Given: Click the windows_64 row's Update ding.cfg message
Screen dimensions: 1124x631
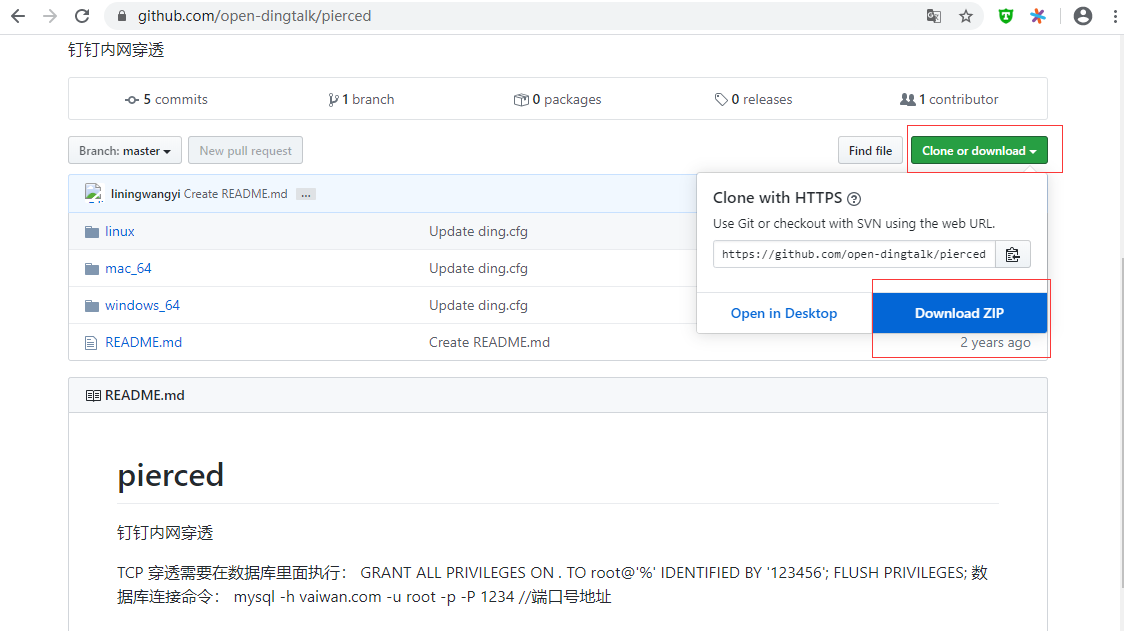Looking at the screenshot, I should 478,306.
